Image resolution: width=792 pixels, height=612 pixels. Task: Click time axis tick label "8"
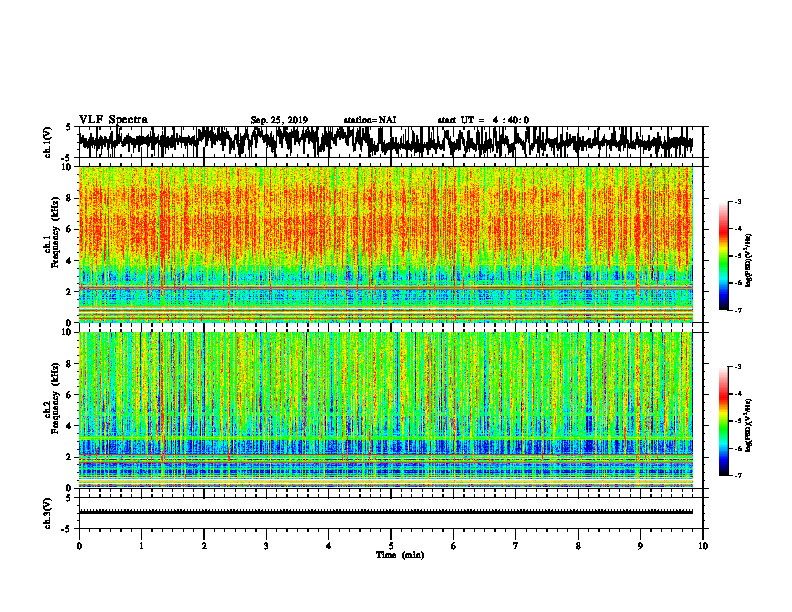[x=578, y=546]
